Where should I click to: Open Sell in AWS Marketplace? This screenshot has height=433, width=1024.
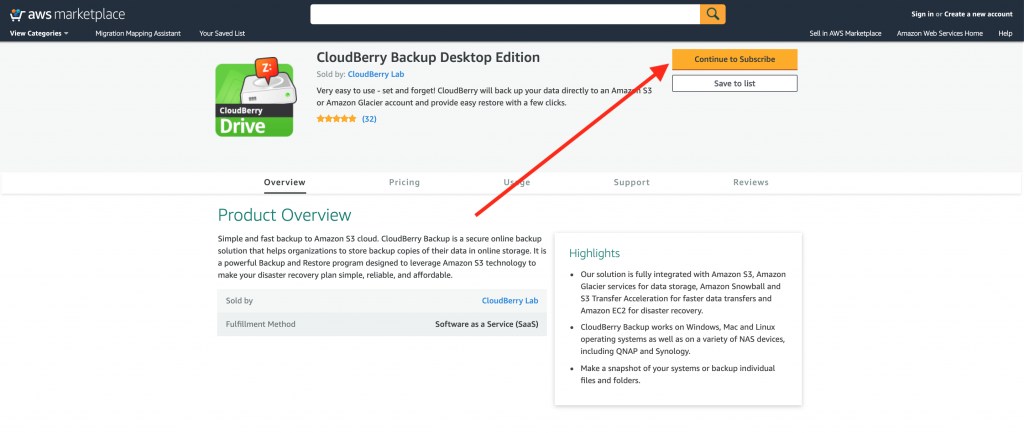pyautogui.click(x=845, y=33)
